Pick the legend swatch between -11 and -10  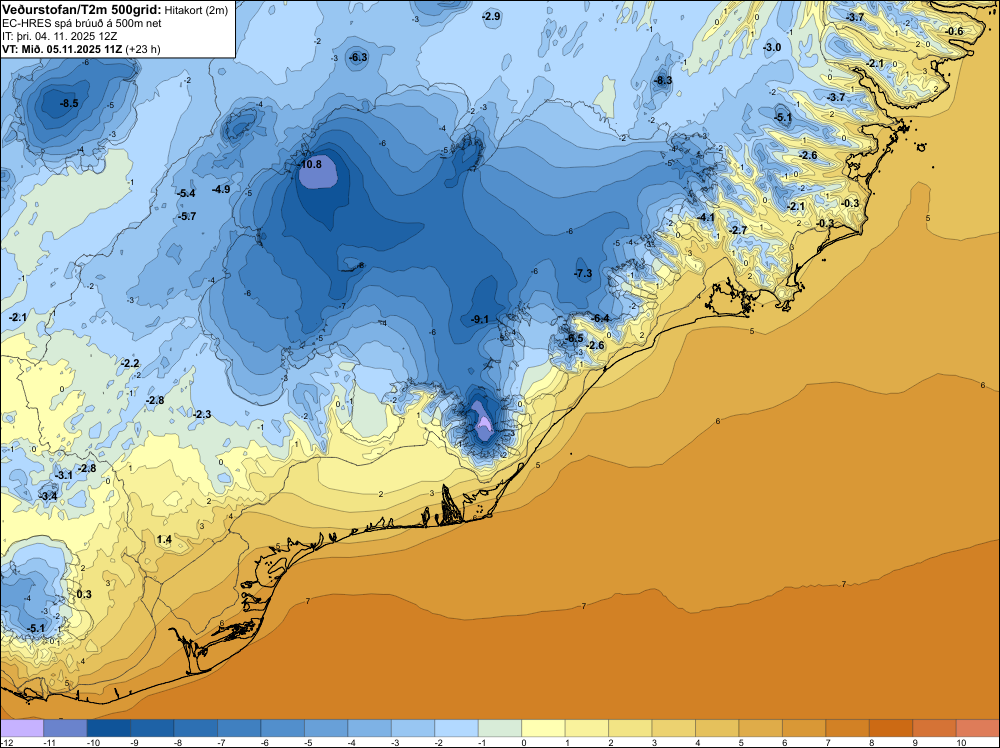[x=65, y=728]
